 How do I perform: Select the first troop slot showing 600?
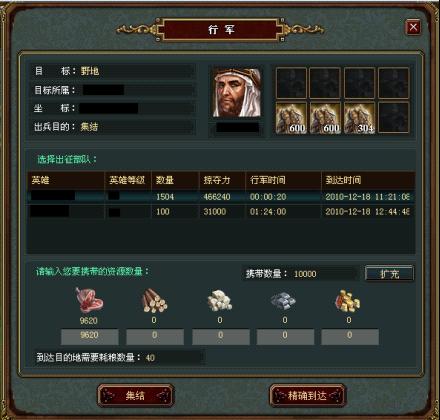coord(291,118)
